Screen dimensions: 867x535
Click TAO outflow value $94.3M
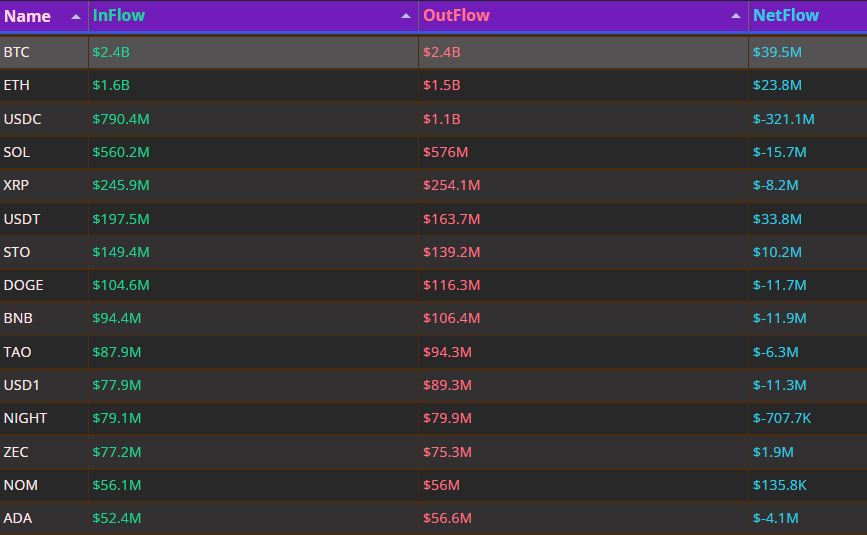point(447,352)
